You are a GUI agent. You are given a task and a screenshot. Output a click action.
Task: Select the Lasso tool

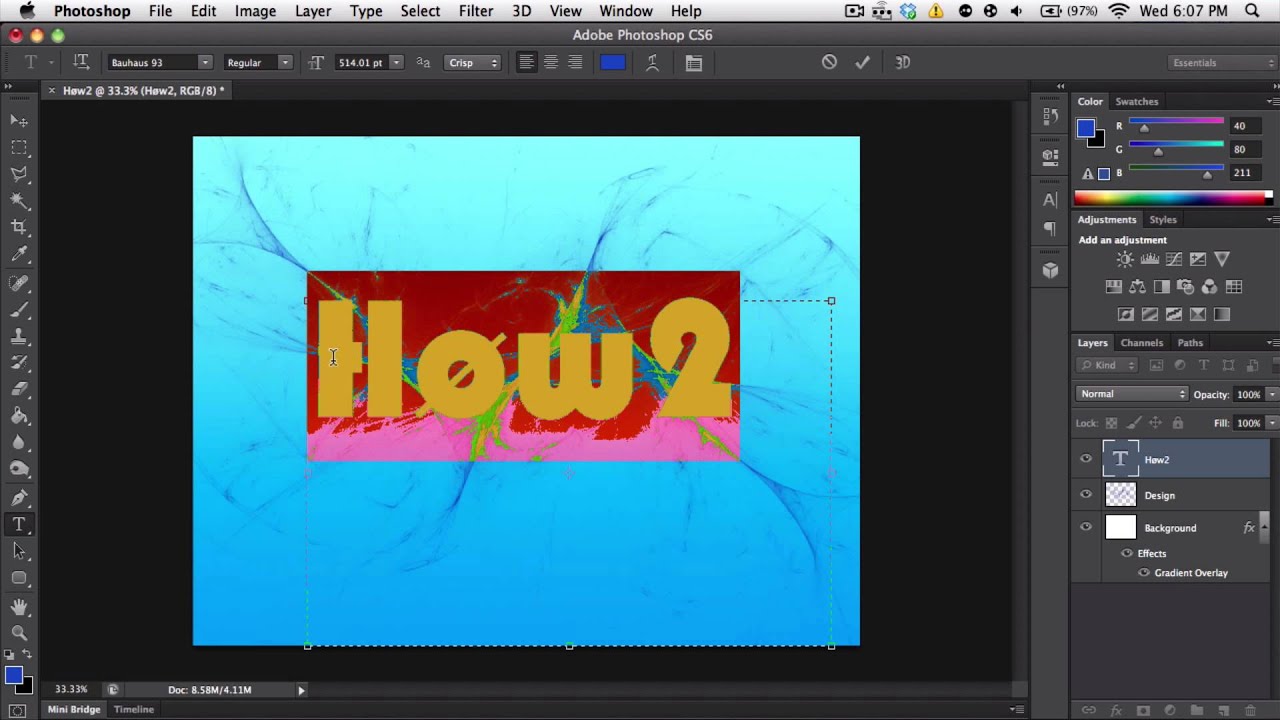tap(19, 174)
